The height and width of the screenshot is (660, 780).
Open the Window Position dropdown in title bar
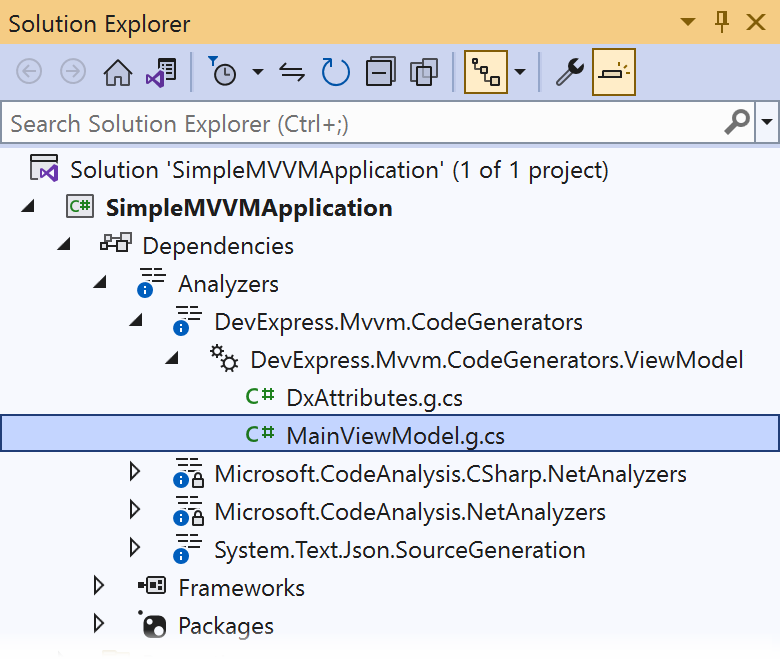[x=688, y=22]
